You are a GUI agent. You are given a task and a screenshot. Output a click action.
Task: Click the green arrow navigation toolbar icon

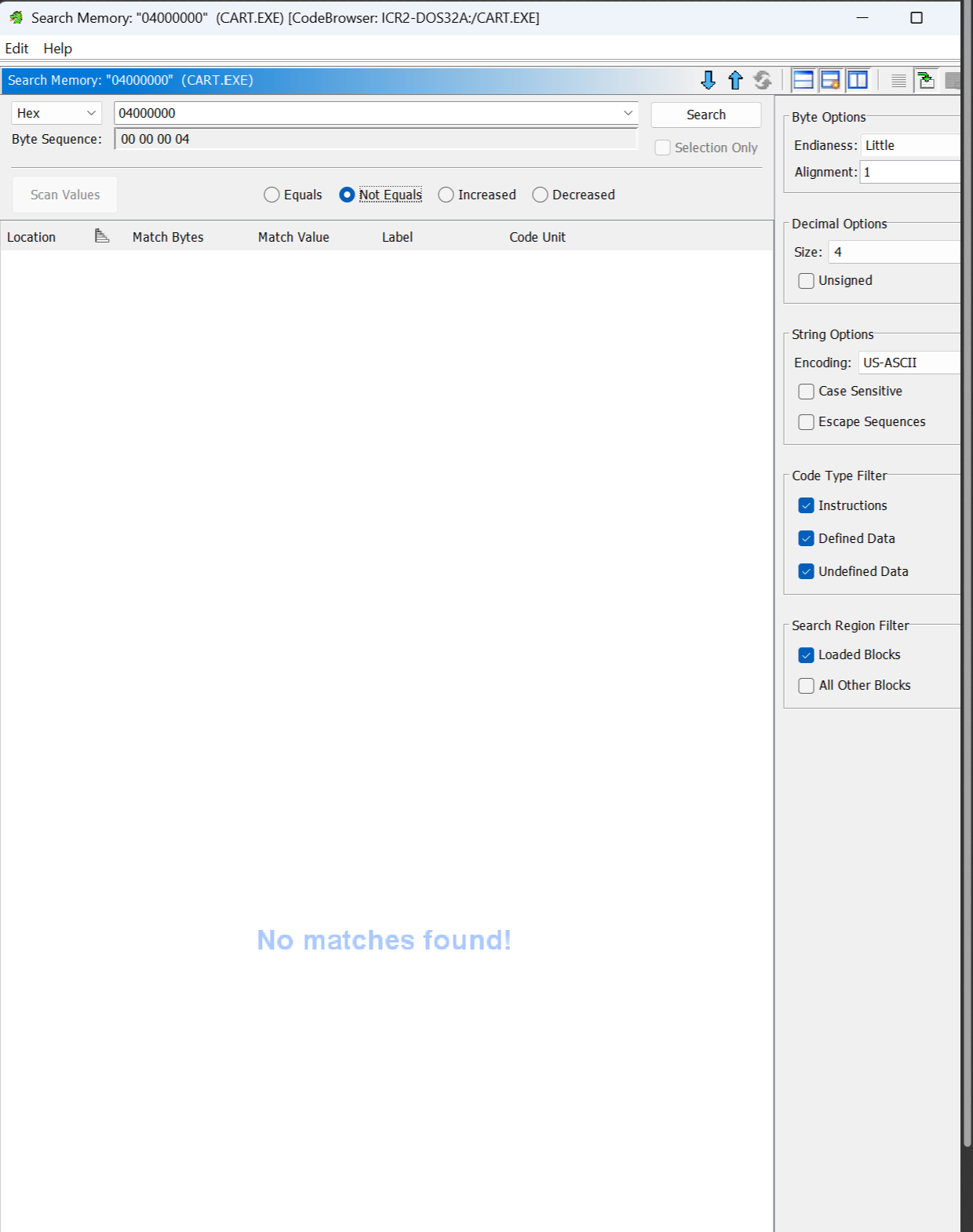pos(926,80)
